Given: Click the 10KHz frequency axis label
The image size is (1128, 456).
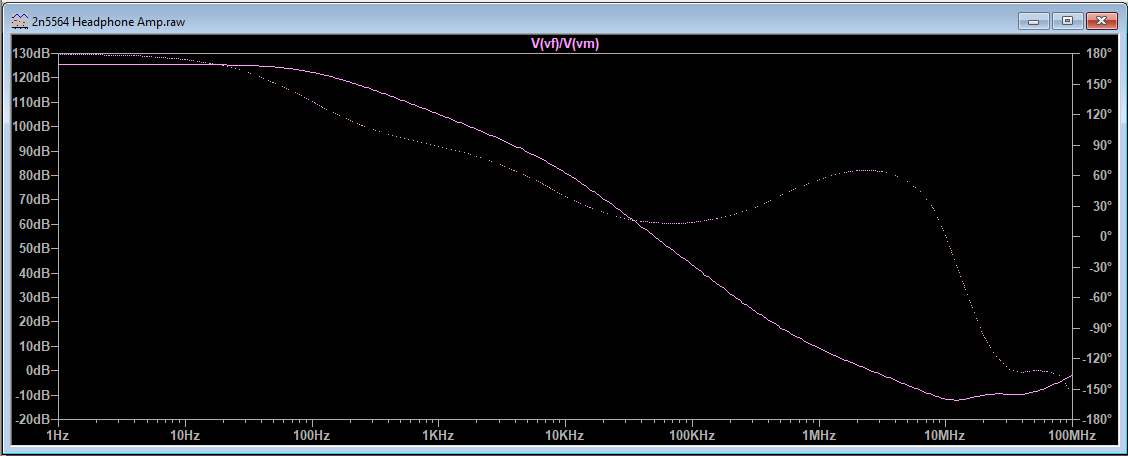Looking at the screenshot, I should [565, 436].
